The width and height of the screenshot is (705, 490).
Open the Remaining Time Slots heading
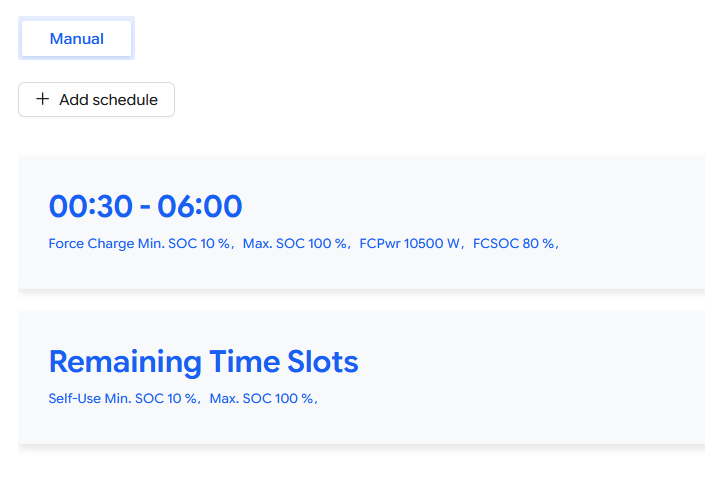(x=203, y=362)
